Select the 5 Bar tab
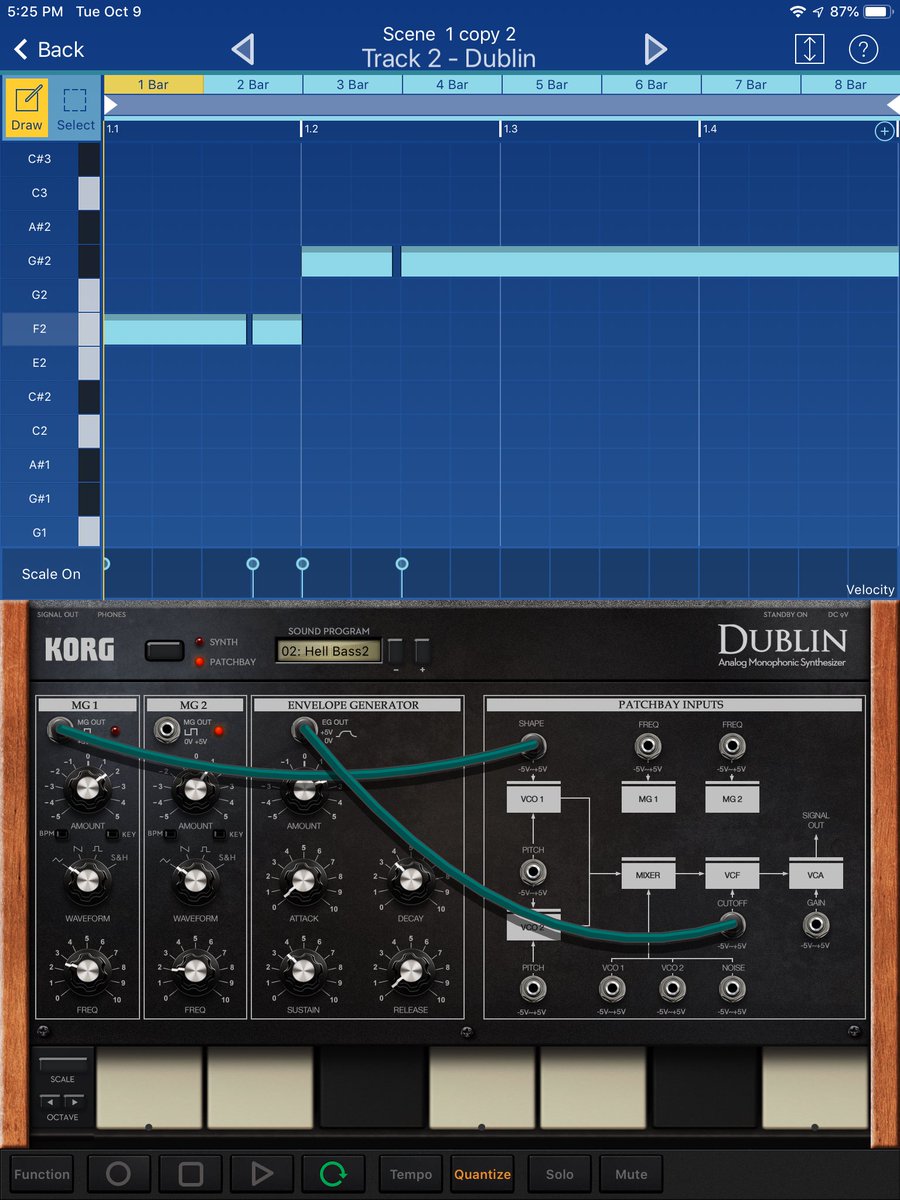This screenshot has width=900, height=1200. pyautogui.click(x=552, y=84)
